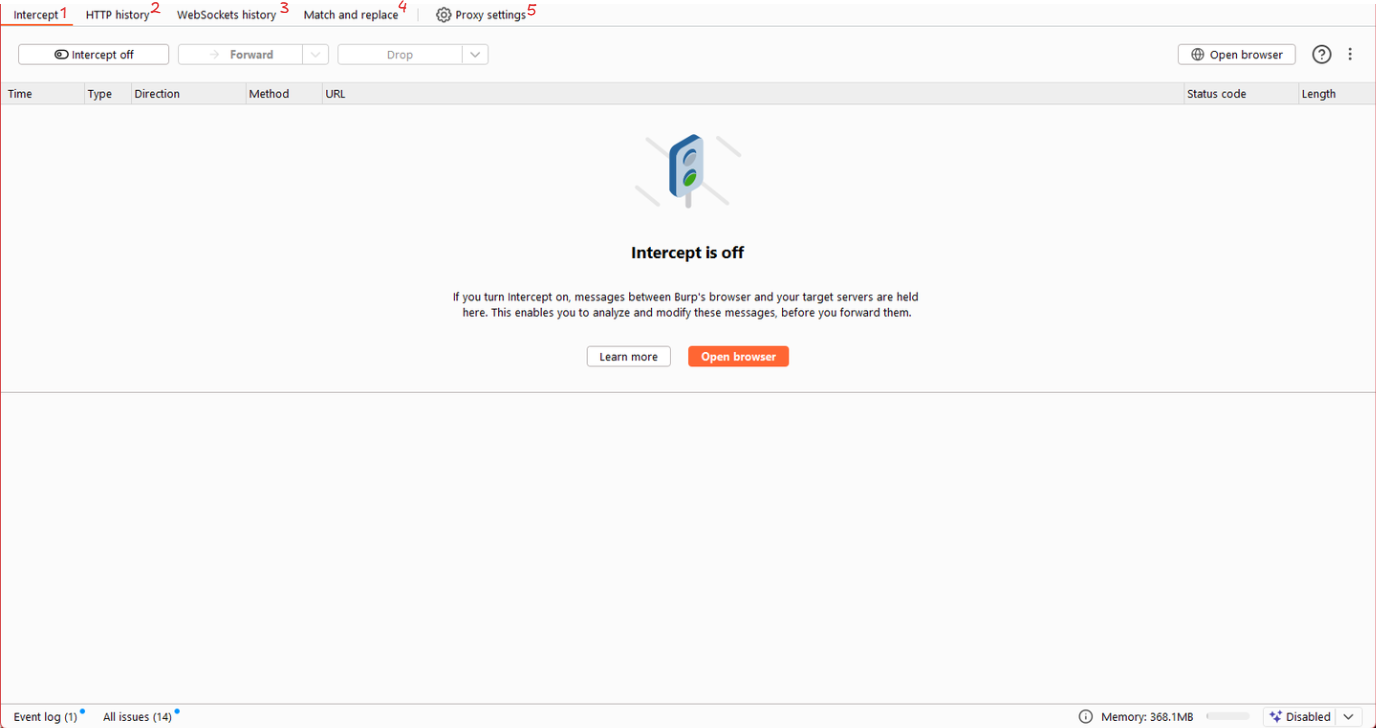Toggle Intercept off switch button
This screenshot has height=728, width=1376.
(x=94, y=55)
